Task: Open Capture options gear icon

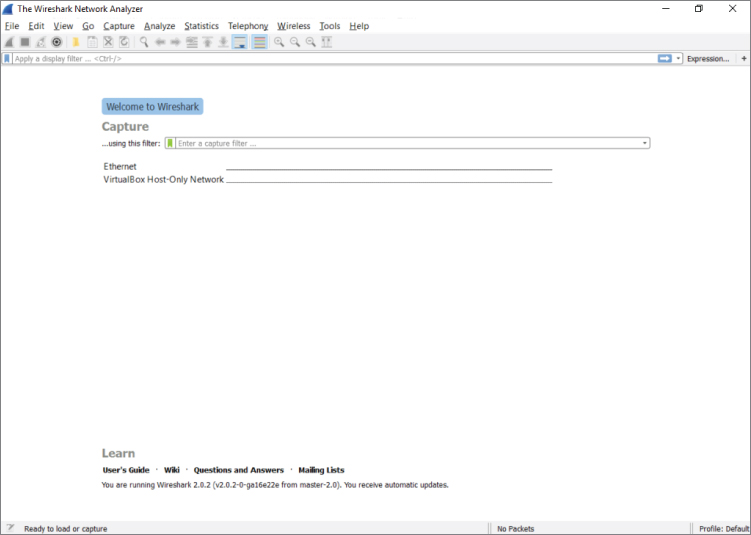Action: pyautogui.click(x=57, y=42)
